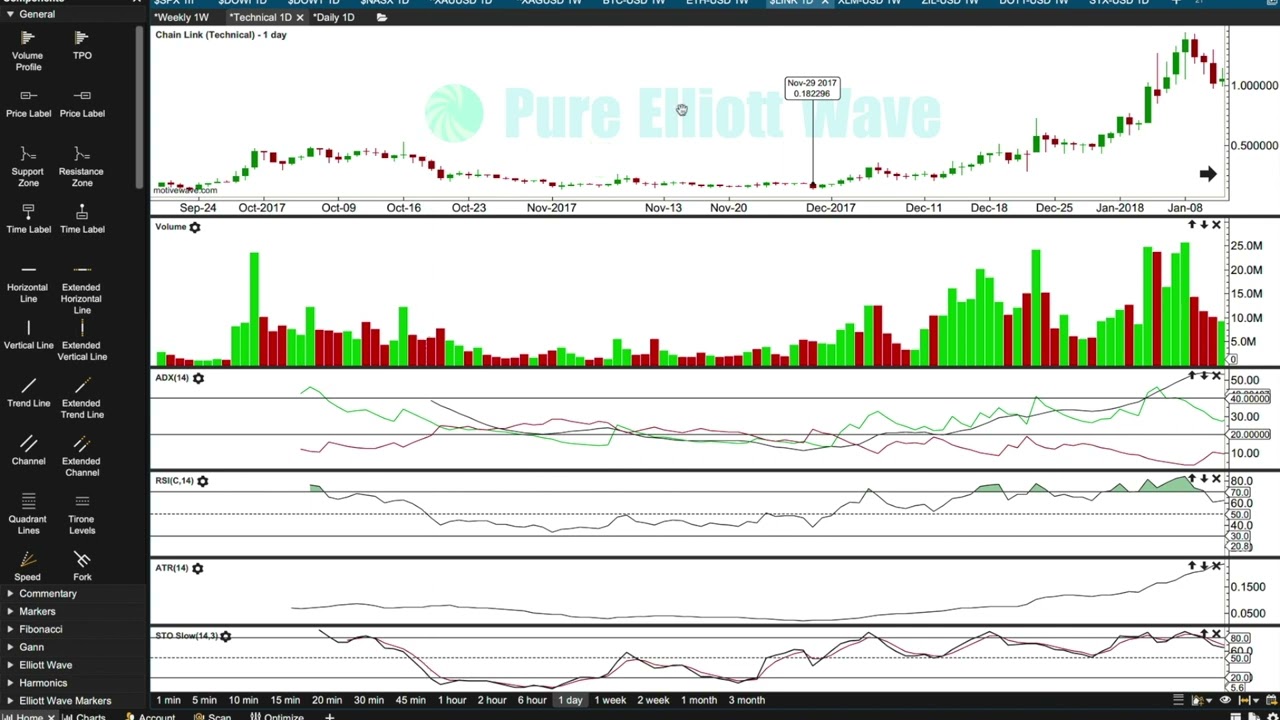The width and height of the screenshot is (1280, 720).
Task: Change chart interval to 1 hour
Action: (452, 701)
